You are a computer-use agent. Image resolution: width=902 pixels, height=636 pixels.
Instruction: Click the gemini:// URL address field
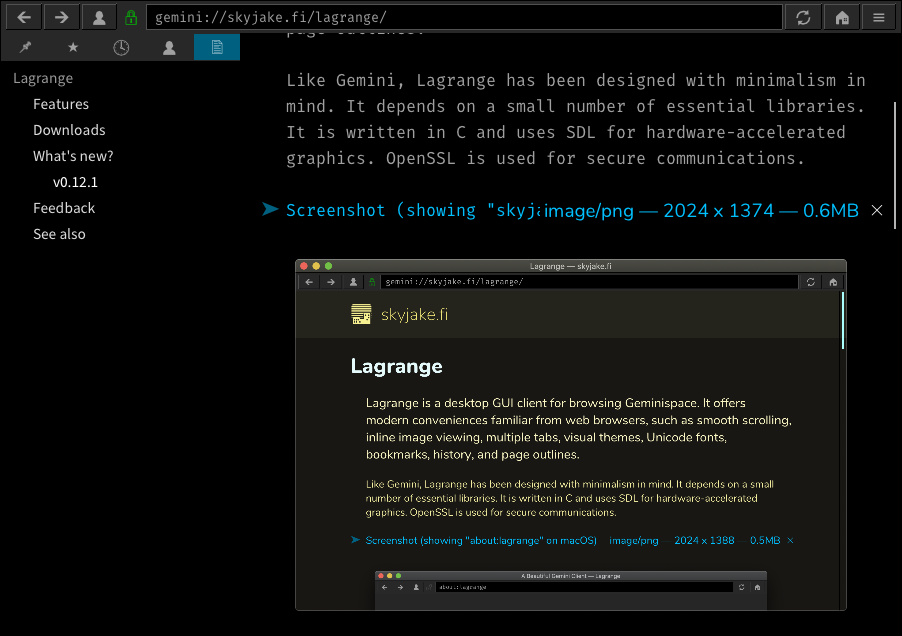(465, 18)
